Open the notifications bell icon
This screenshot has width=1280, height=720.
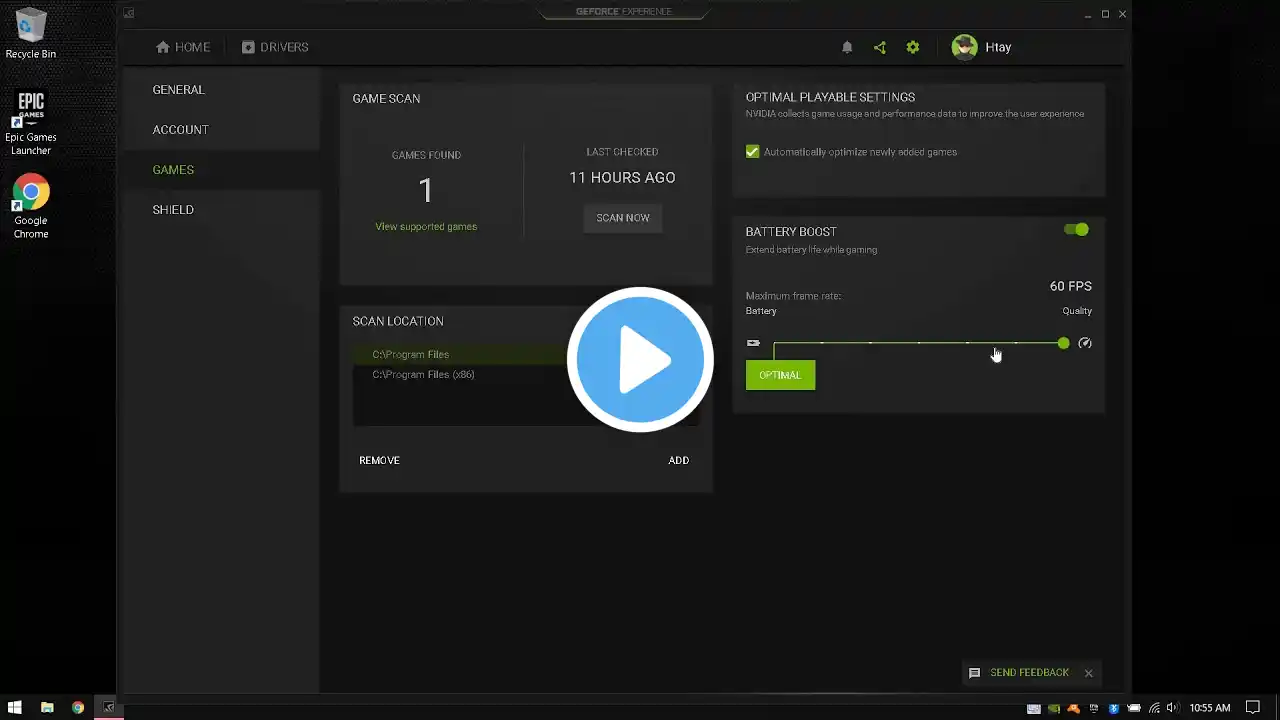pos(847,47)
